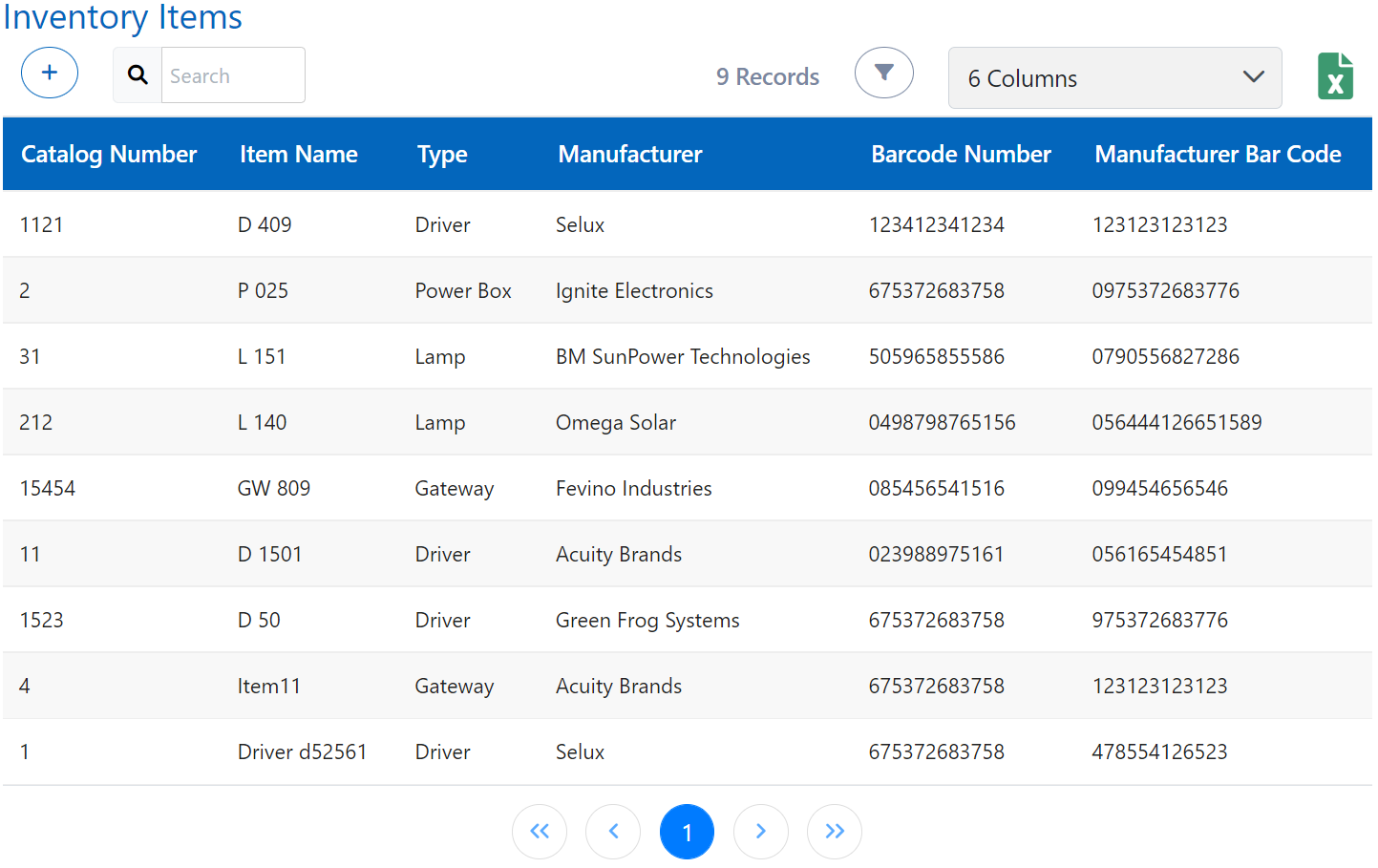Go to next page arrow

[760, 832]
